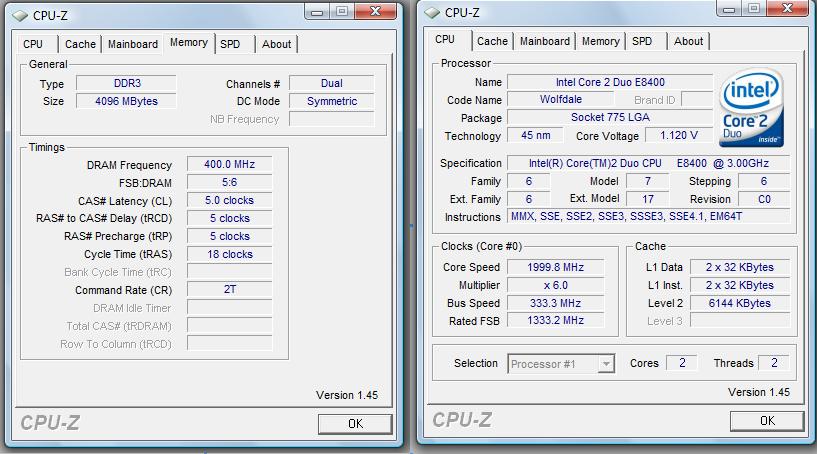Switch to SPD tab in right window
The image size is (817, 454).
642,41
